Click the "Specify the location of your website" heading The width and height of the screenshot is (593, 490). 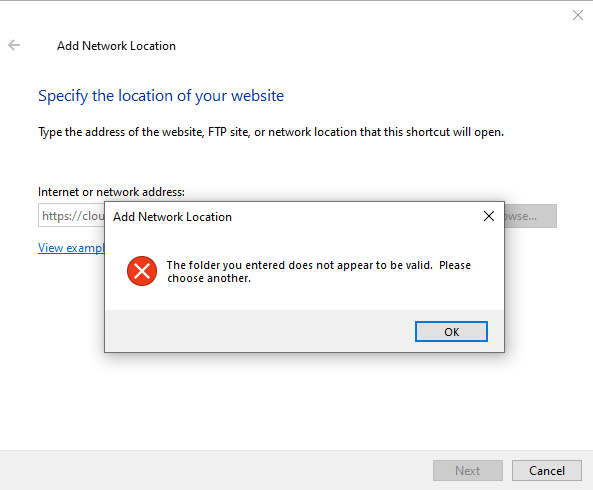[161, 96]
